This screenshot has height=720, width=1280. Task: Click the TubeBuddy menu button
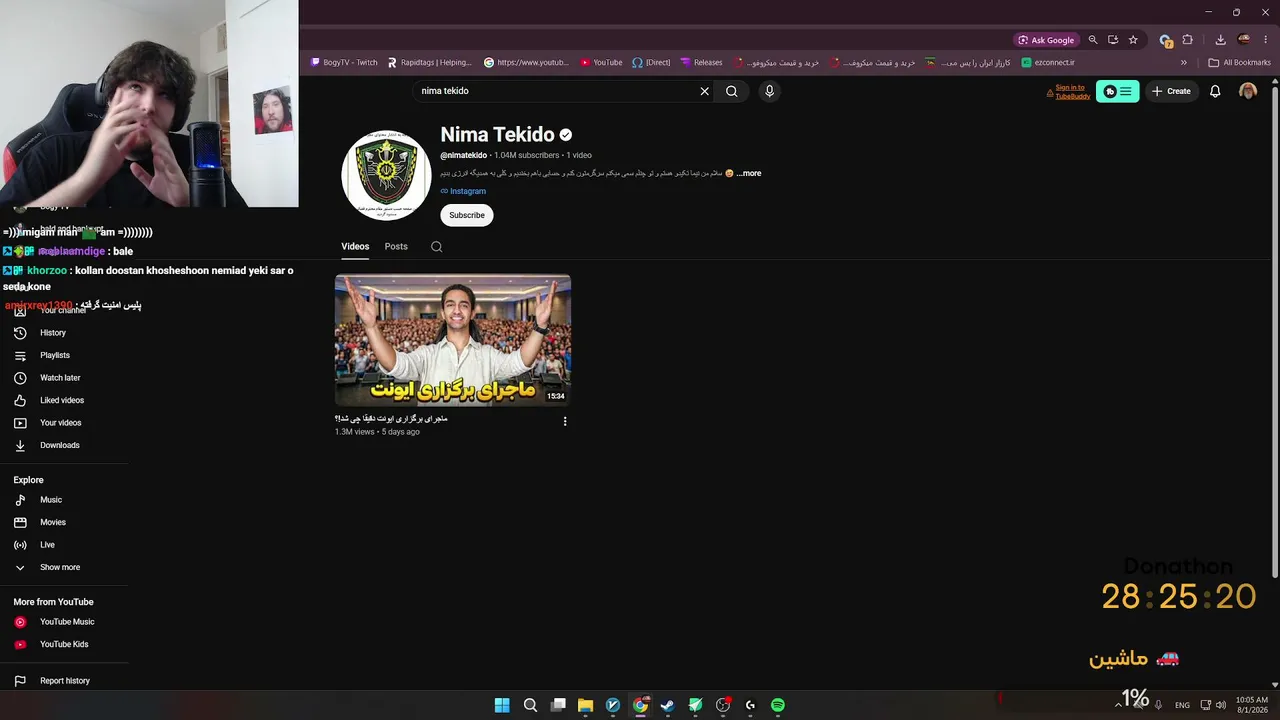pyautogui.click(x=1117, y=91)
